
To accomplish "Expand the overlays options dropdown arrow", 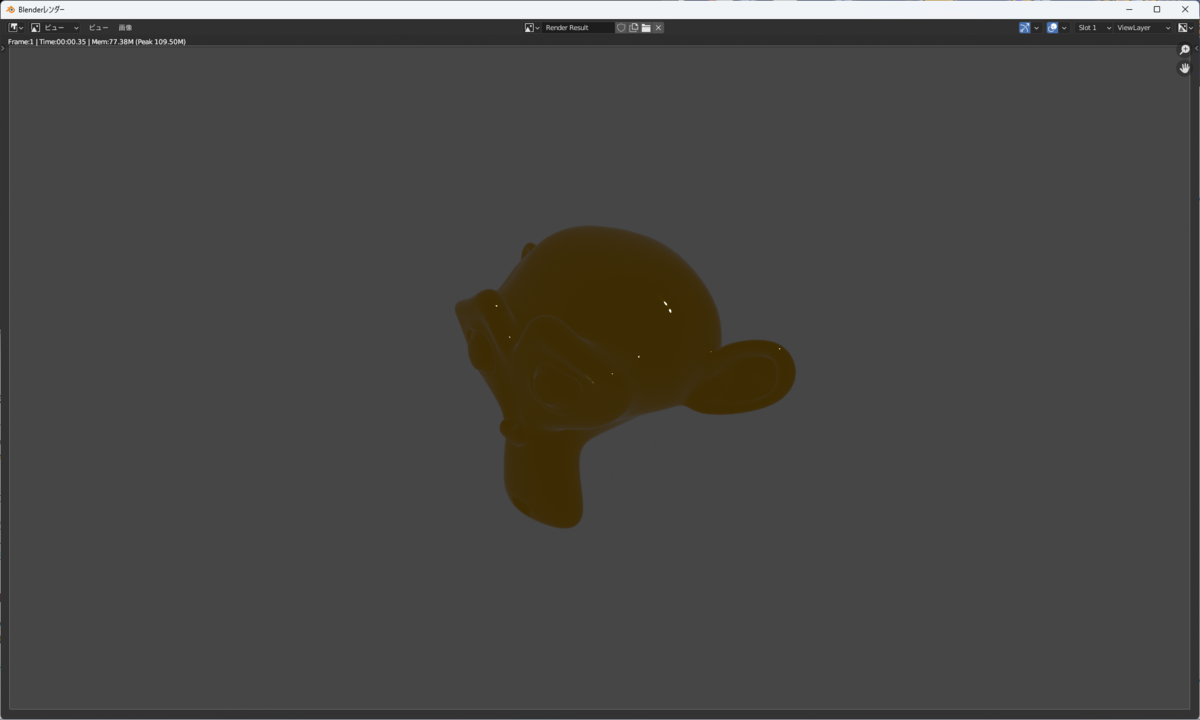I will (1064, 28).
